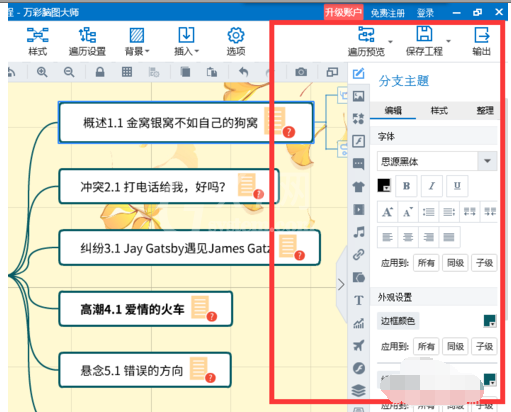This screenshot has height=412, width=511.
Task: Switch to the 样式 tab in panel
Action: pos(439,110)
